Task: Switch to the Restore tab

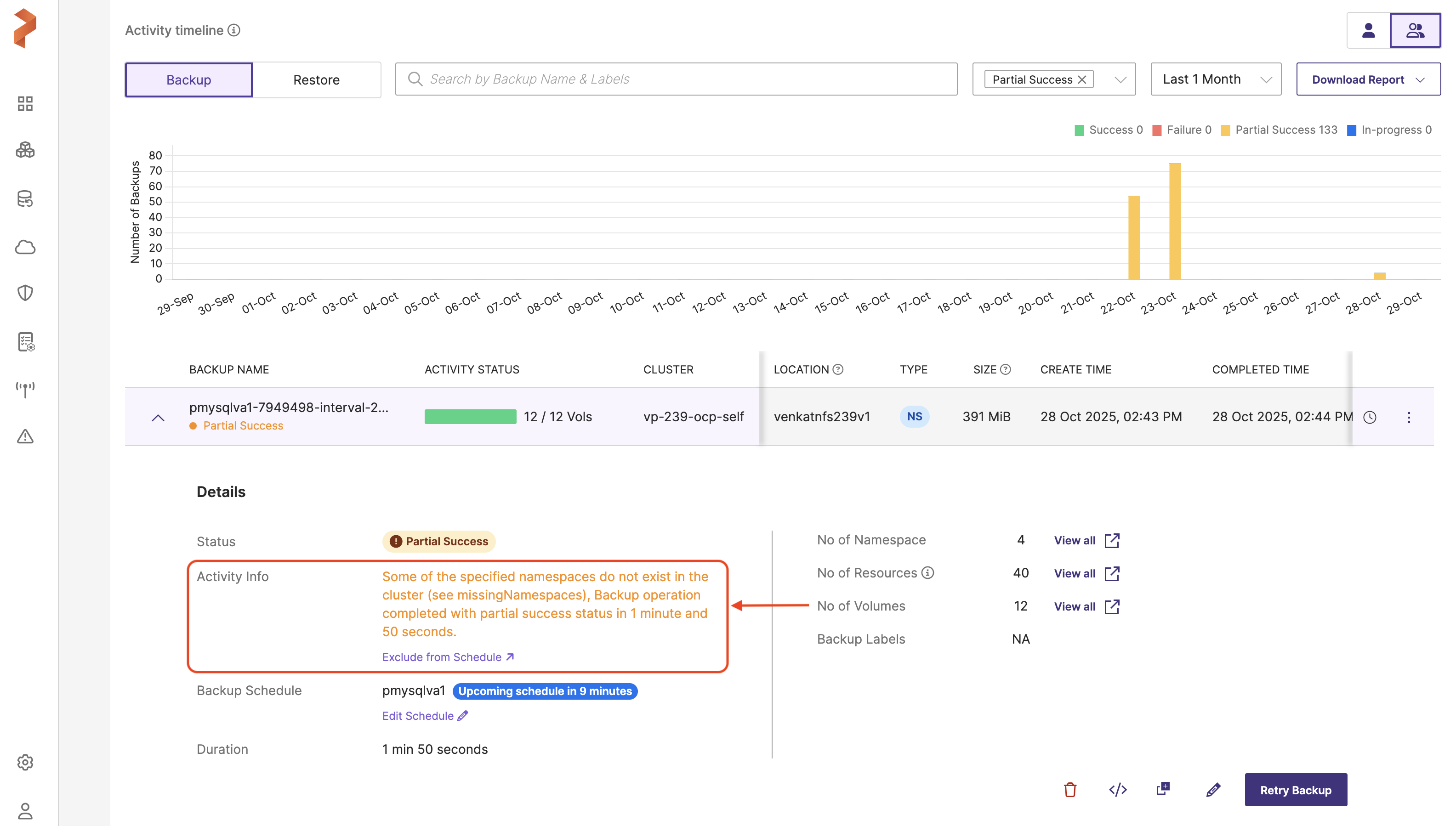Action: (316, 80)
